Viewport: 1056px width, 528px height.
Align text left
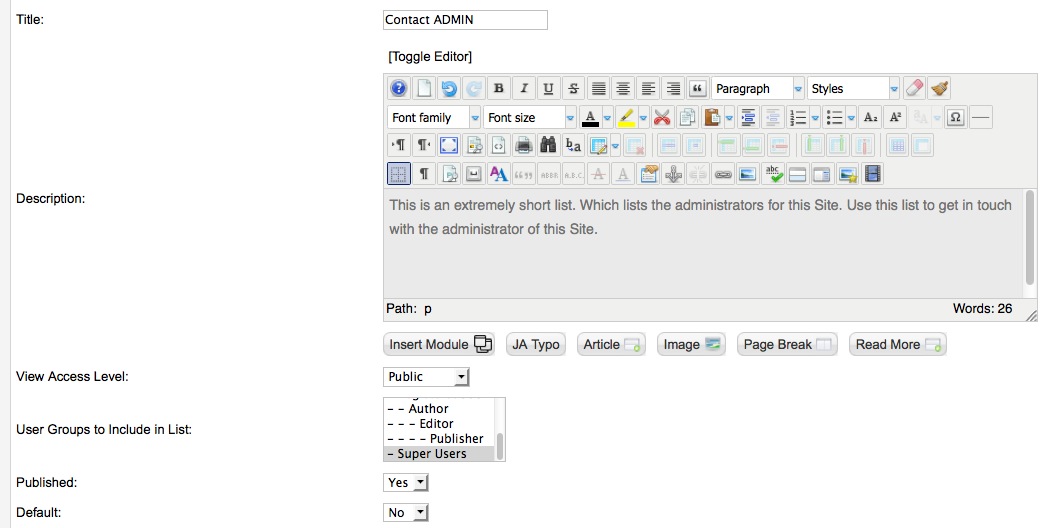click(648, 88)
